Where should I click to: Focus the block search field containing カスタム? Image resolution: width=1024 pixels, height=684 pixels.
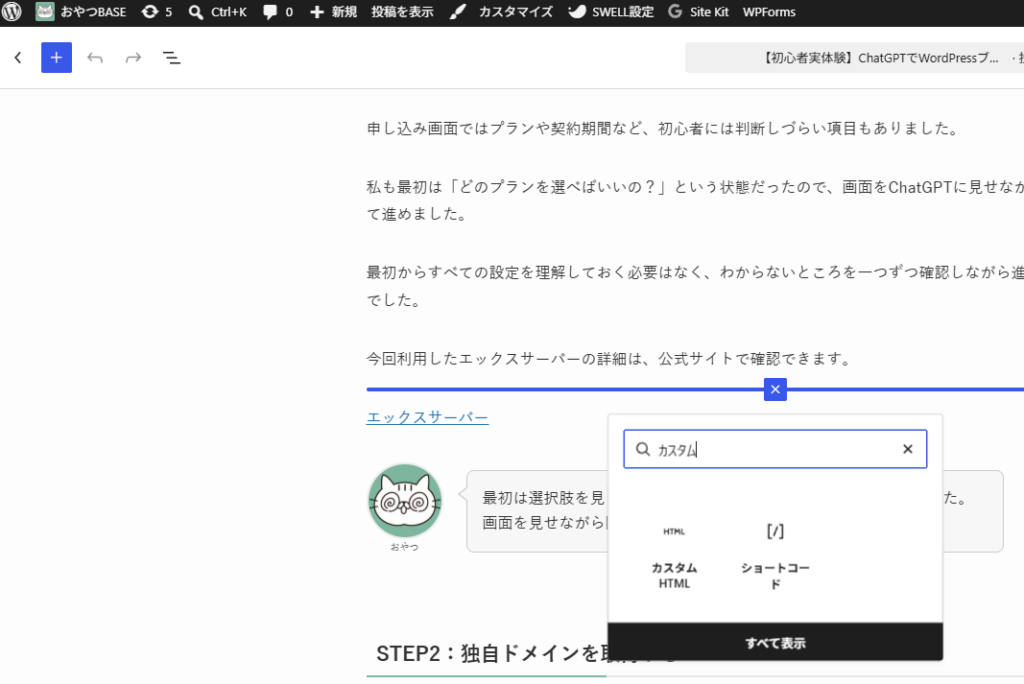pyautogui.click(x=775, y=449)
